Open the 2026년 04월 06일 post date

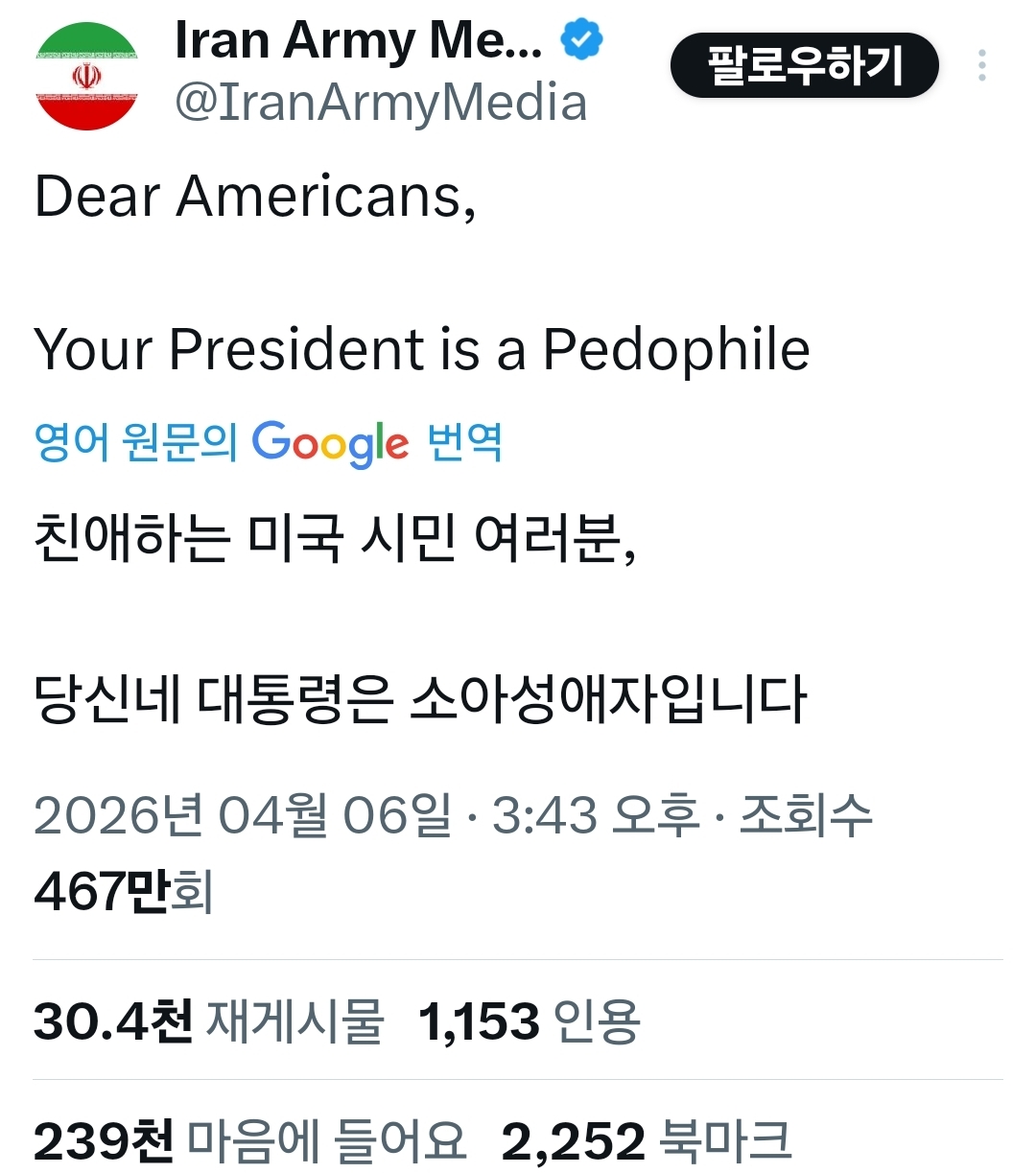[242, 816]
